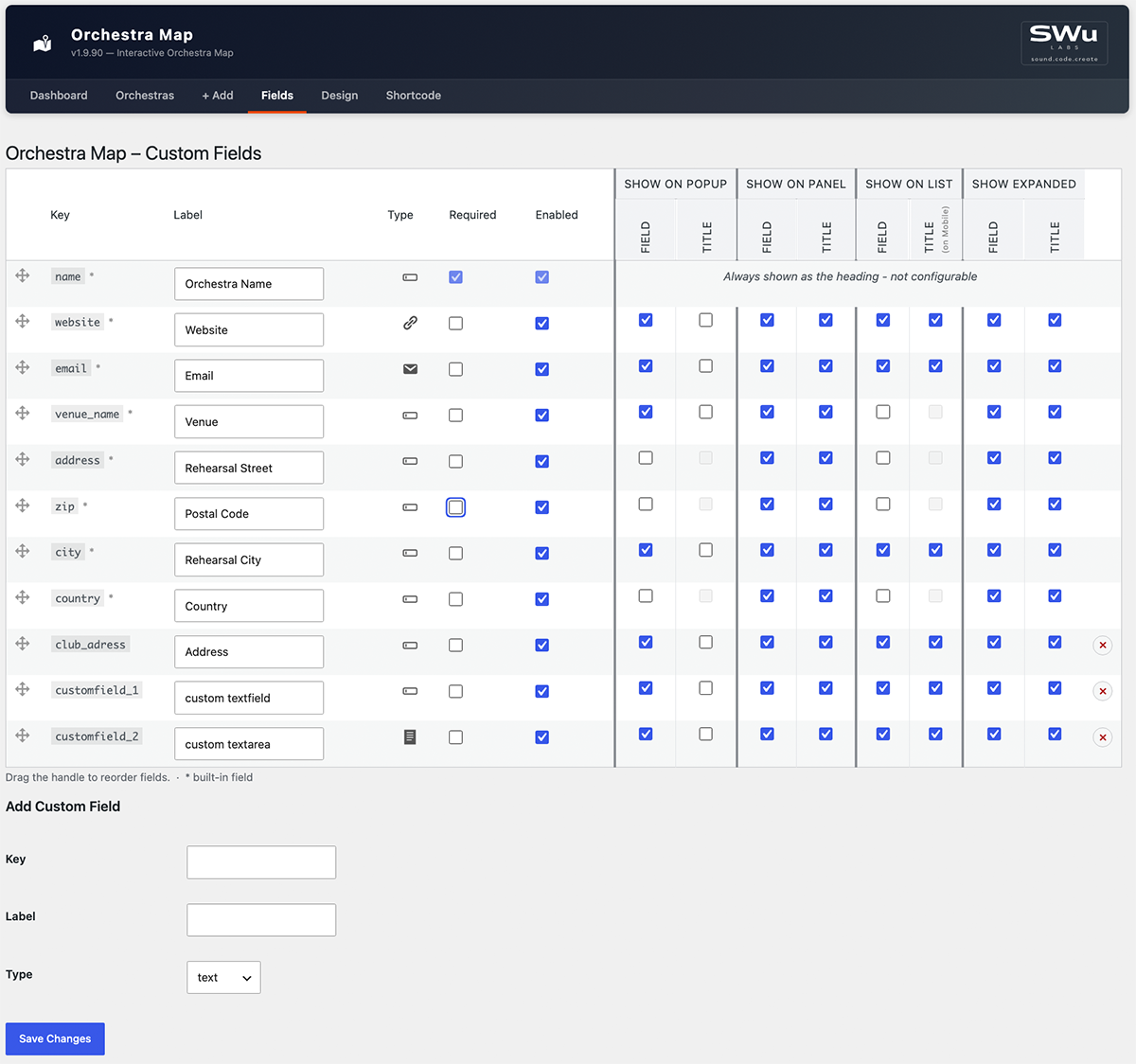Enable list field display for venue_name

point(882,412)
